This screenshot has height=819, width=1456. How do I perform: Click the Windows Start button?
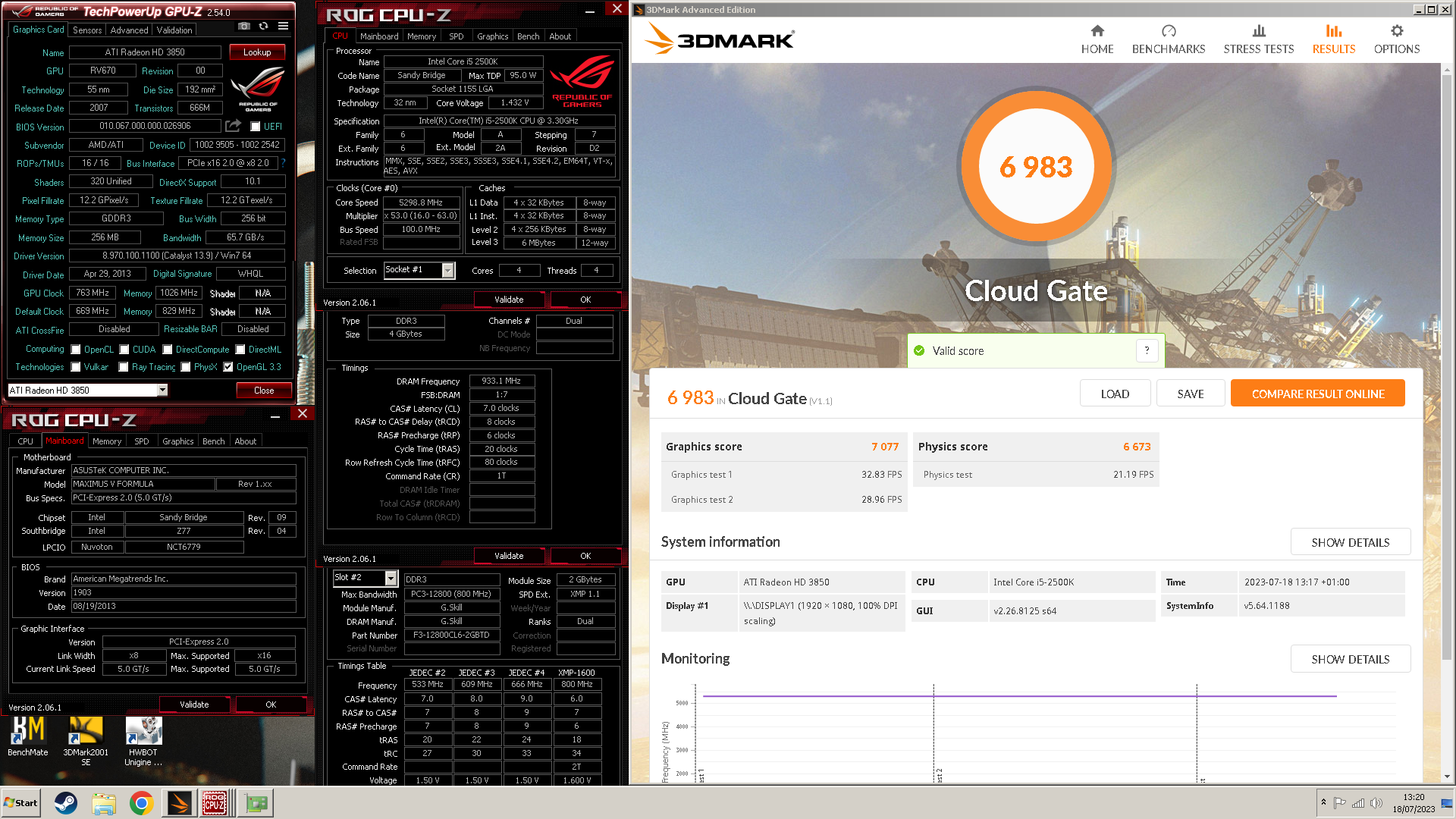[x=20, y=803]
